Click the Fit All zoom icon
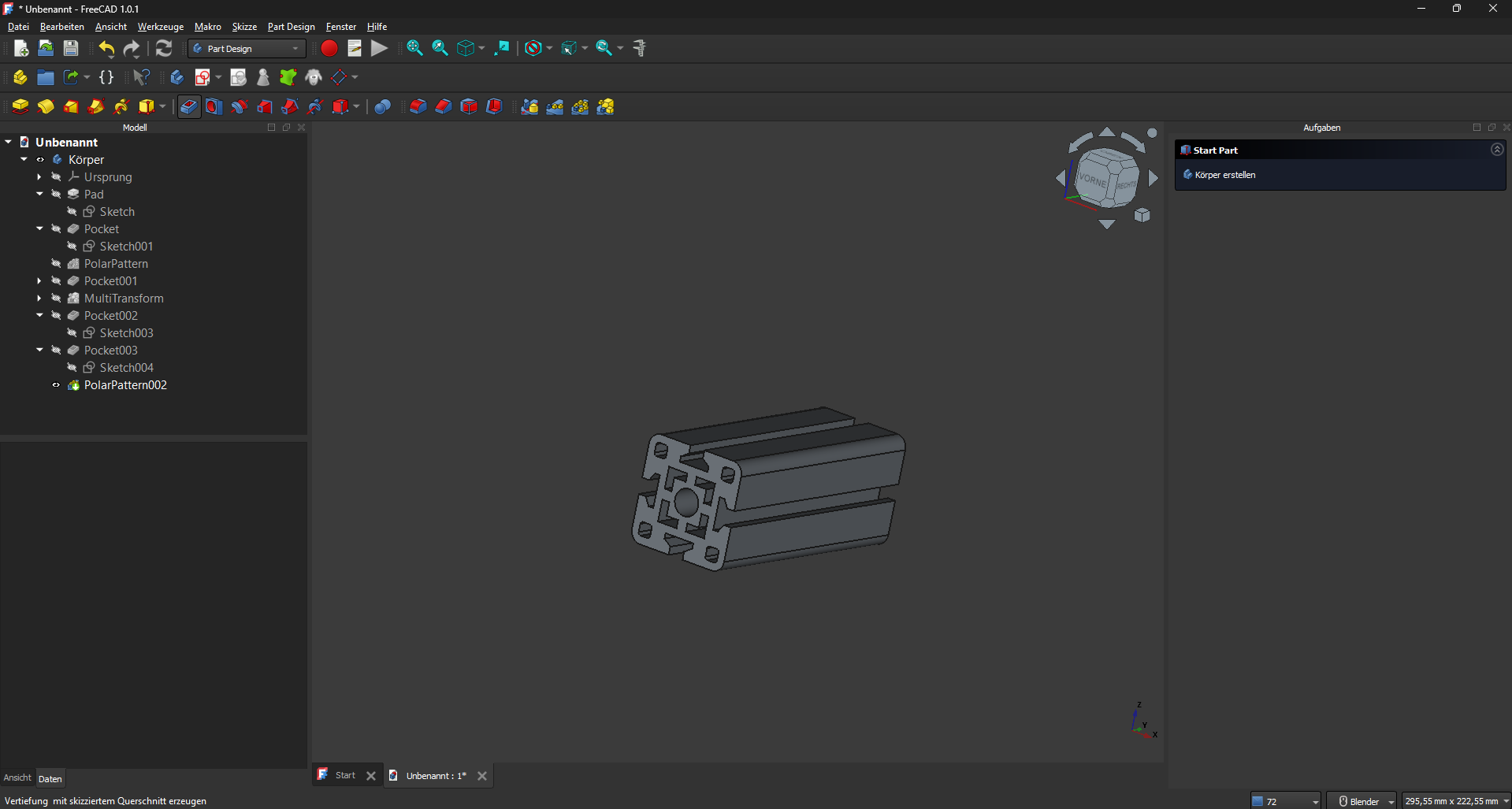 click(414, 48)
